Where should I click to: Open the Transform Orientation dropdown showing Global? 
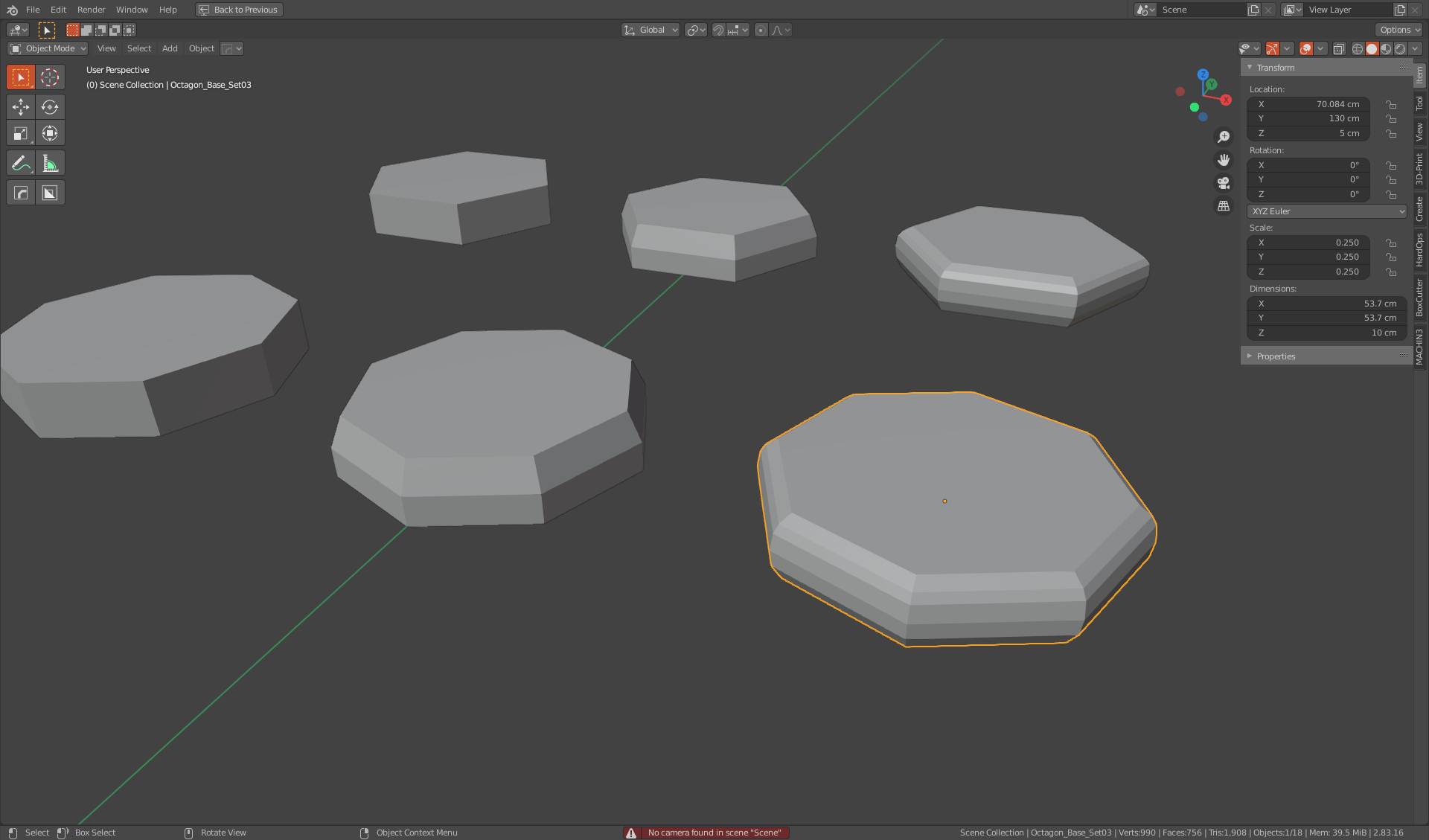pos(650,30)
